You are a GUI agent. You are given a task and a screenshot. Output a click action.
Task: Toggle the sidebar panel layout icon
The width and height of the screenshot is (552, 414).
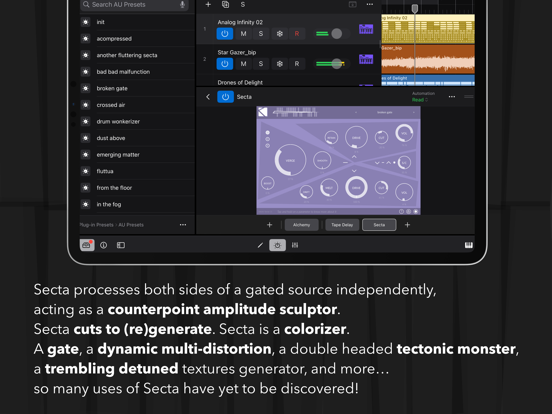click(x=121, y=245)
